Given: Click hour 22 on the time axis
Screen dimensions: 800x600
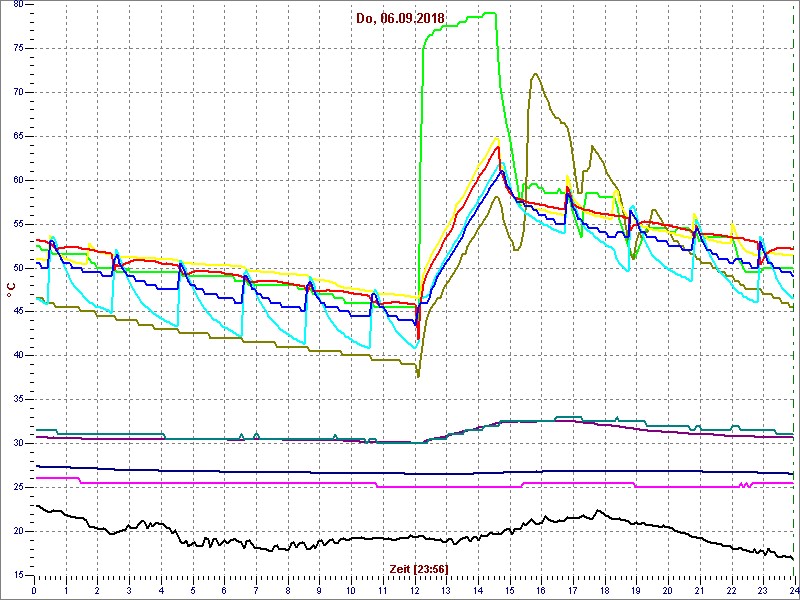Looking at the screenshot, I should pyautogui.click(x=730, y=590).
